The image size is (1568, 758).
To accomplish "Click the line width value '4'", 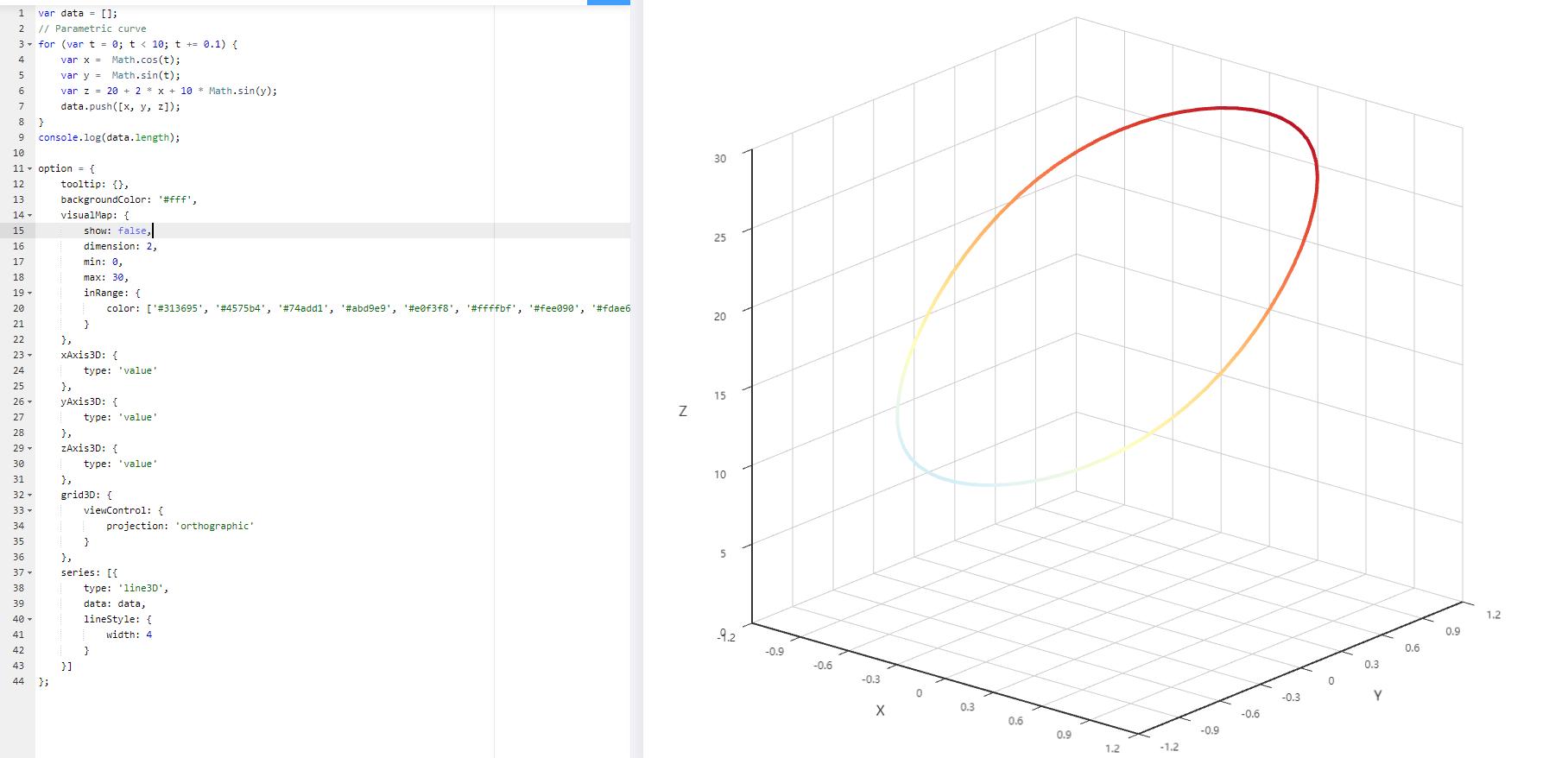I will 149,635.
